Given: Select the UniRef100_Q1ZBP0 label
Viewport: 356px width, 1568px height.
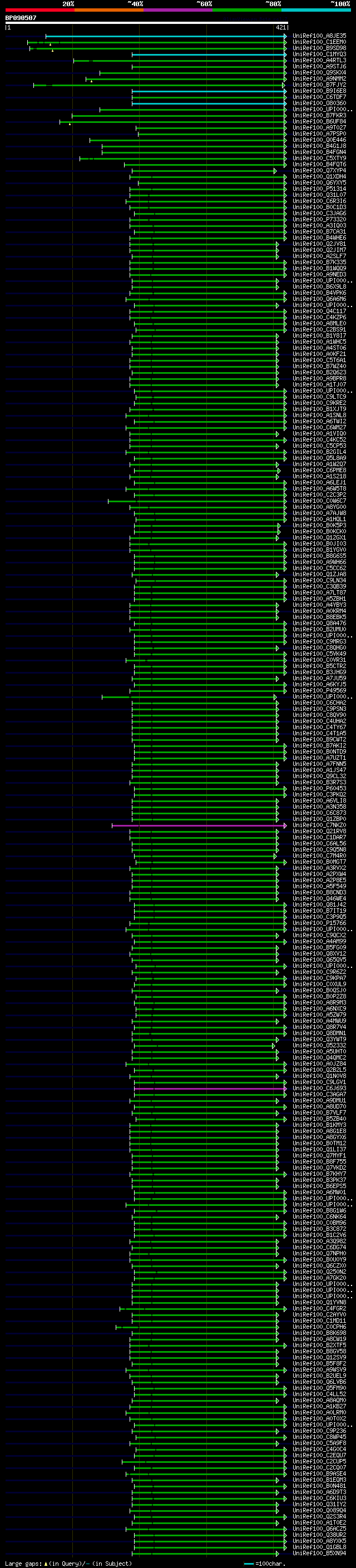Looking at the screenshot, I should click(x=319, y=819).
